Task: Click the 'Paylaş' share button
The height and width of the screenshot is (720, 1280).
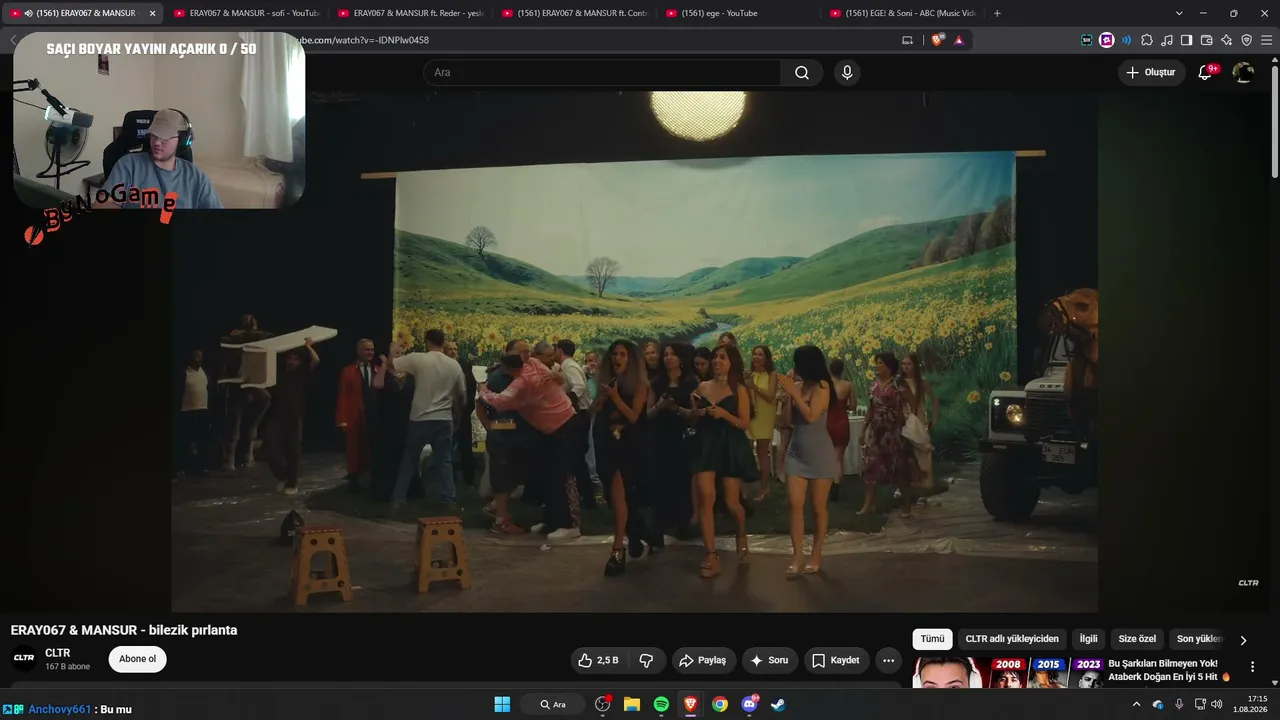Action: click(x=703, y=660)
